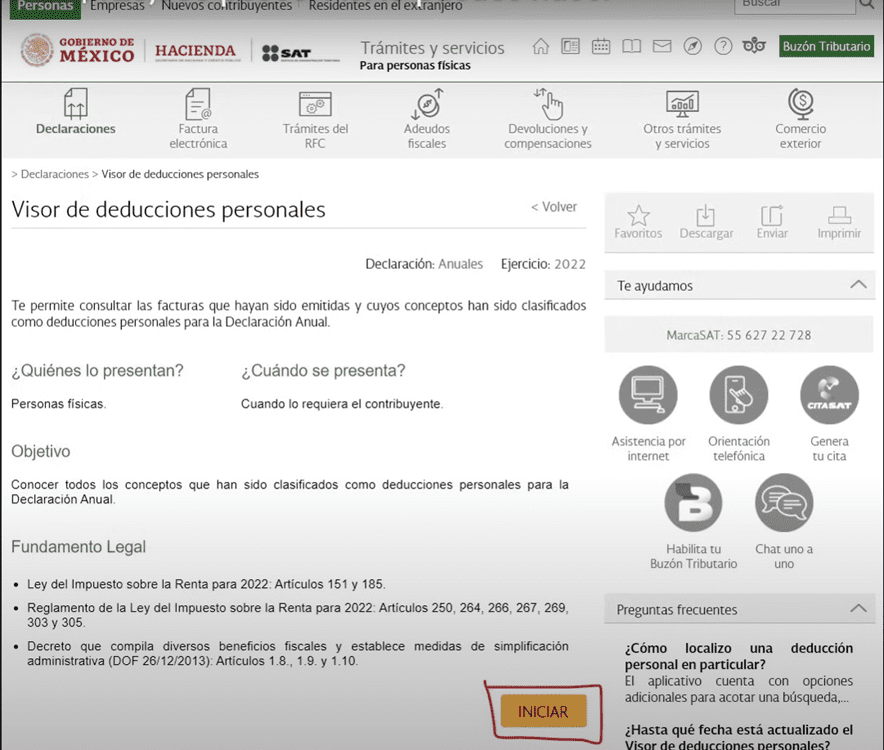884x750 pixels.
Task: Open Genera tu cita
Action: pyautogui.click(x=829, y=394)
